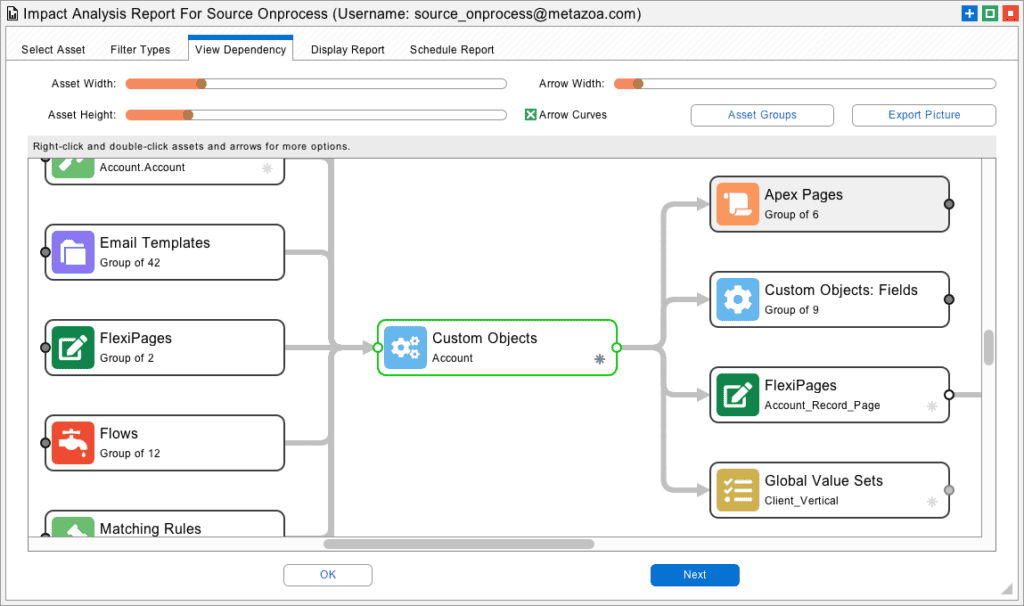This screenshot has height=606, width=1024.
Task: Click the Email Templates folder icon
Action: (72, 252)
